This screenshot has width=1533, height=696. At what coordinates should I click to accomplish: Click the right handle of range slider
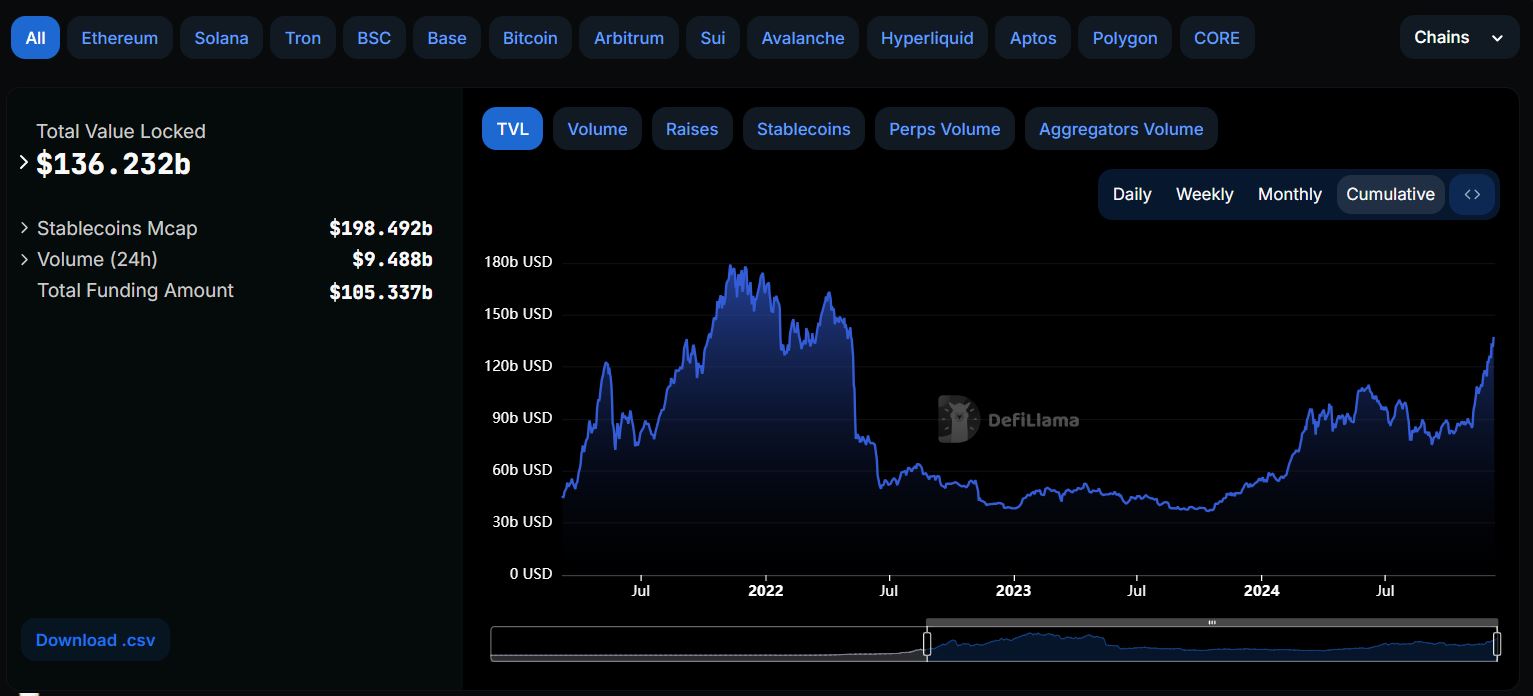[1497, 644]
